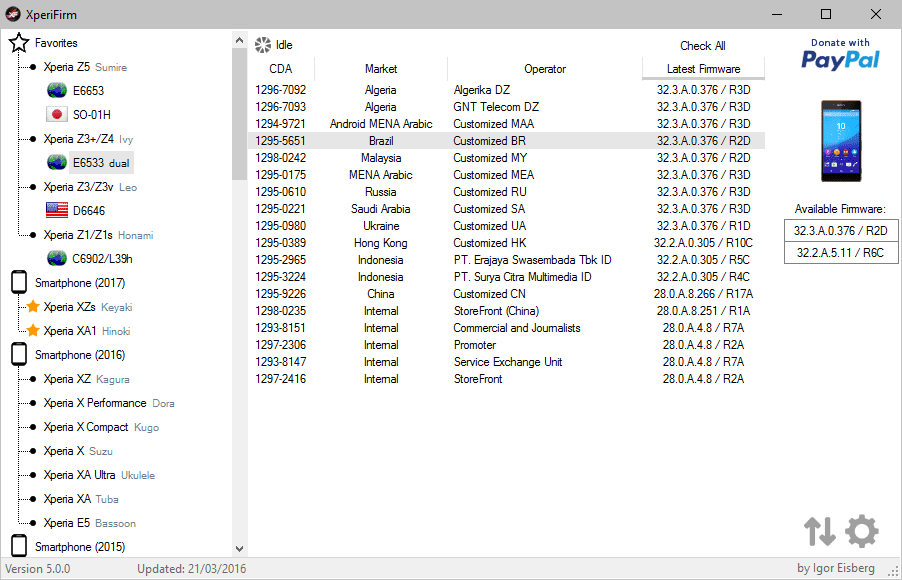Click scroll up arrow in device tree
Image resolution: width=902 pixels, height=580 pixels.
(x=239, y=40)
